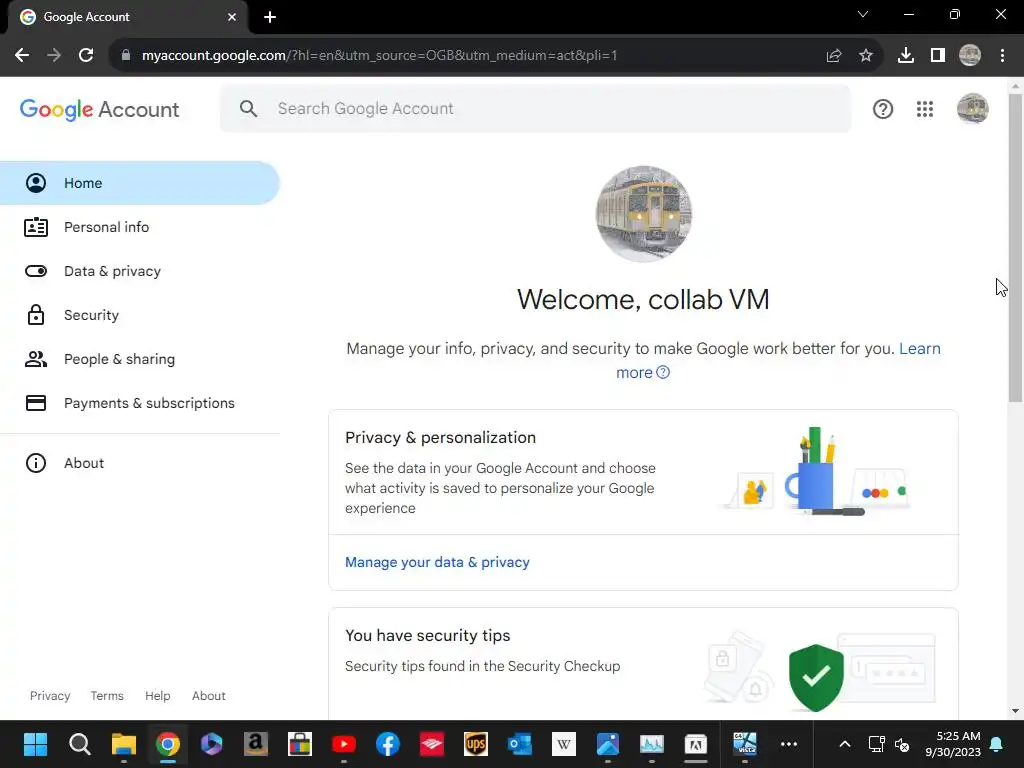Screen dimensions: 1024x768
Task: Open the Security section
Action: (139, 315)
